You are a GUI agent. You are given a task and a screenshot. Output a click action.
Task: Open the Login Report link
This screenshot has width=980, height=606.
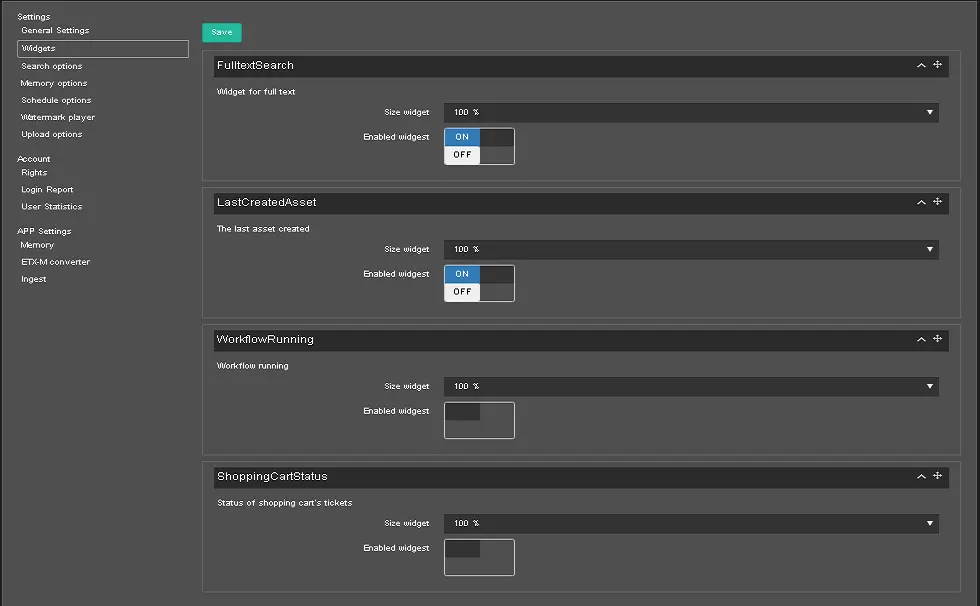point(47,190)
